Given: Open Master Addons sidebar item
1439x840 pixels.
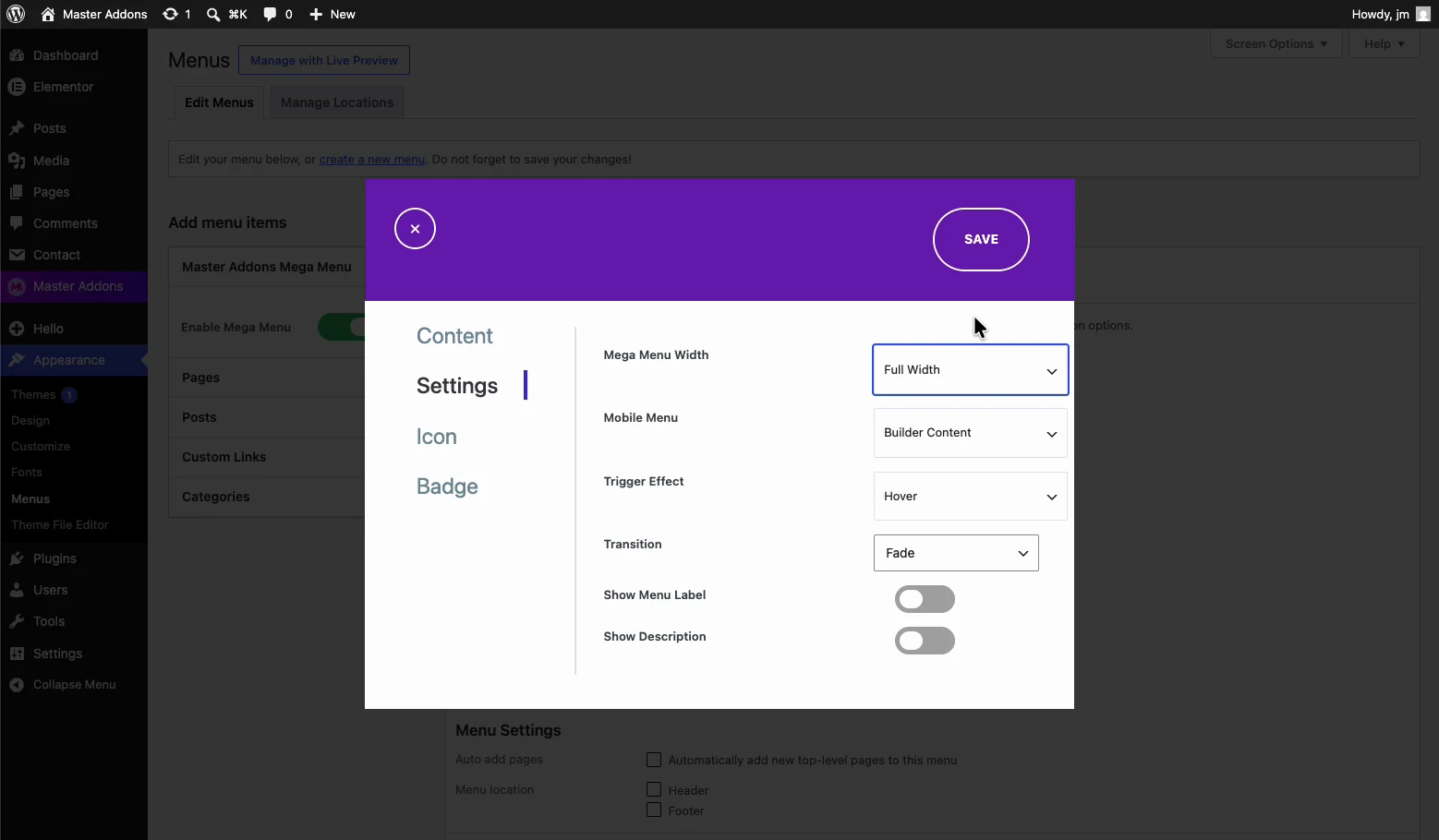Looking at the screenshot, I should (74, 286).
